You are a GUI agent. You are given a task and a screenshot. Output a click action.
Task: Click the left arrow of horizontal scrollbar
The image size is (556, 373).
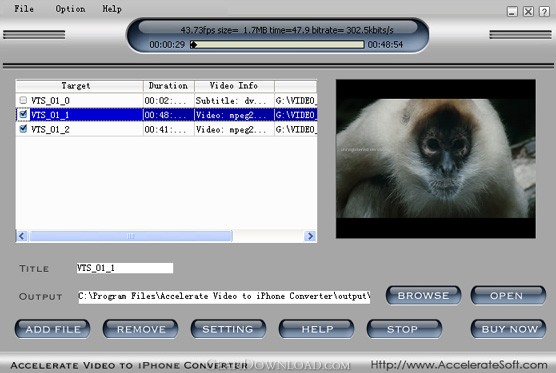(22, 236)
